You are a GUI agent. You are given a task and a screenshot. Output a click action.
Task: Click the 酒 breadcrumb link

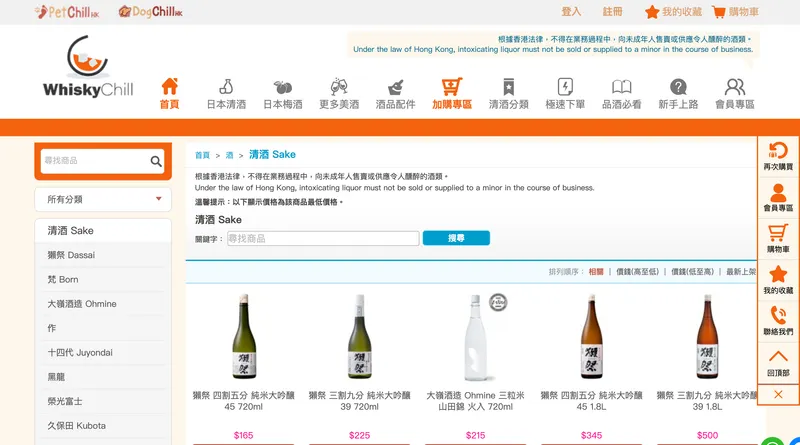click(x=229, y=155)
